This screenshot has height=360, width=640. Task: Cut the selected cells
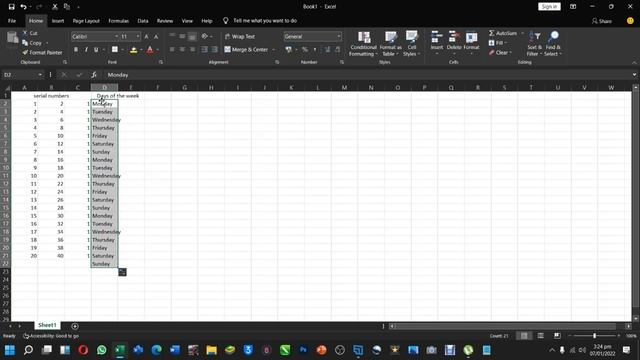coord(30,33)
